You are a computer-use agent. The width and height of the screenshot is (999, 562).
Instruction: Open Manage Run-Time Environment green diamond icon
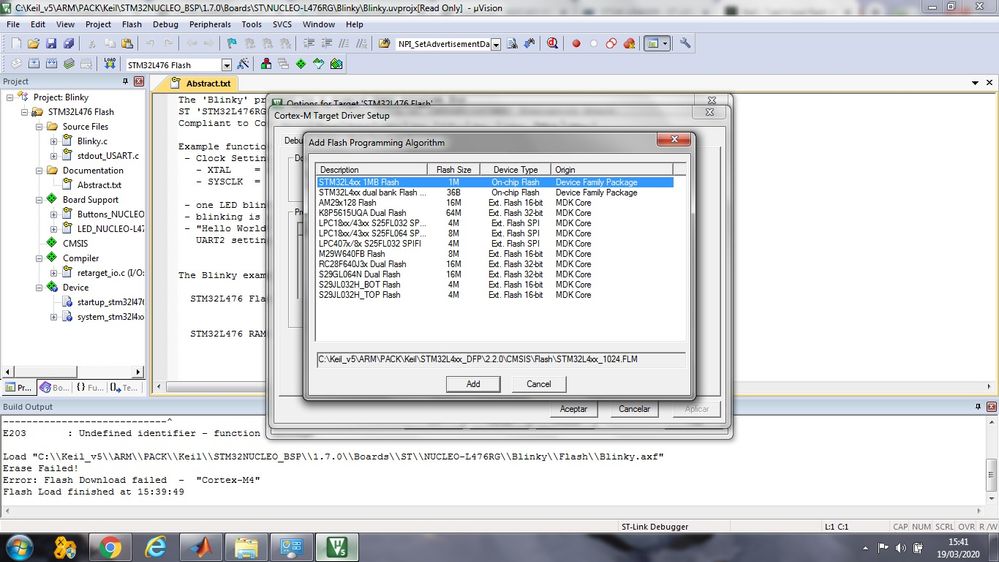301,64
